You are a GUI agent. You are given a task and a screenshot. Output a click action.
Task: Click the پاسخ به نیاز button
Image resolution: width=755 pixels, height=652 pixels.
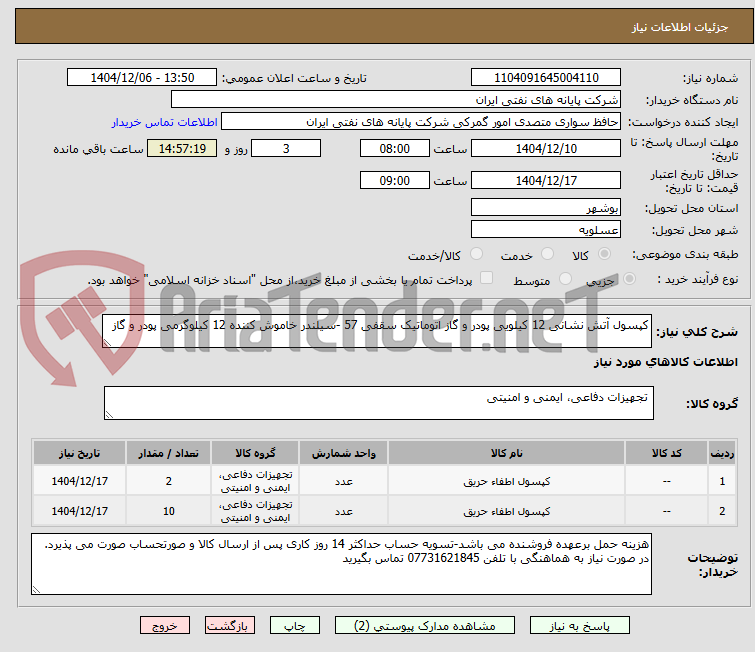(x=580, y=626)
